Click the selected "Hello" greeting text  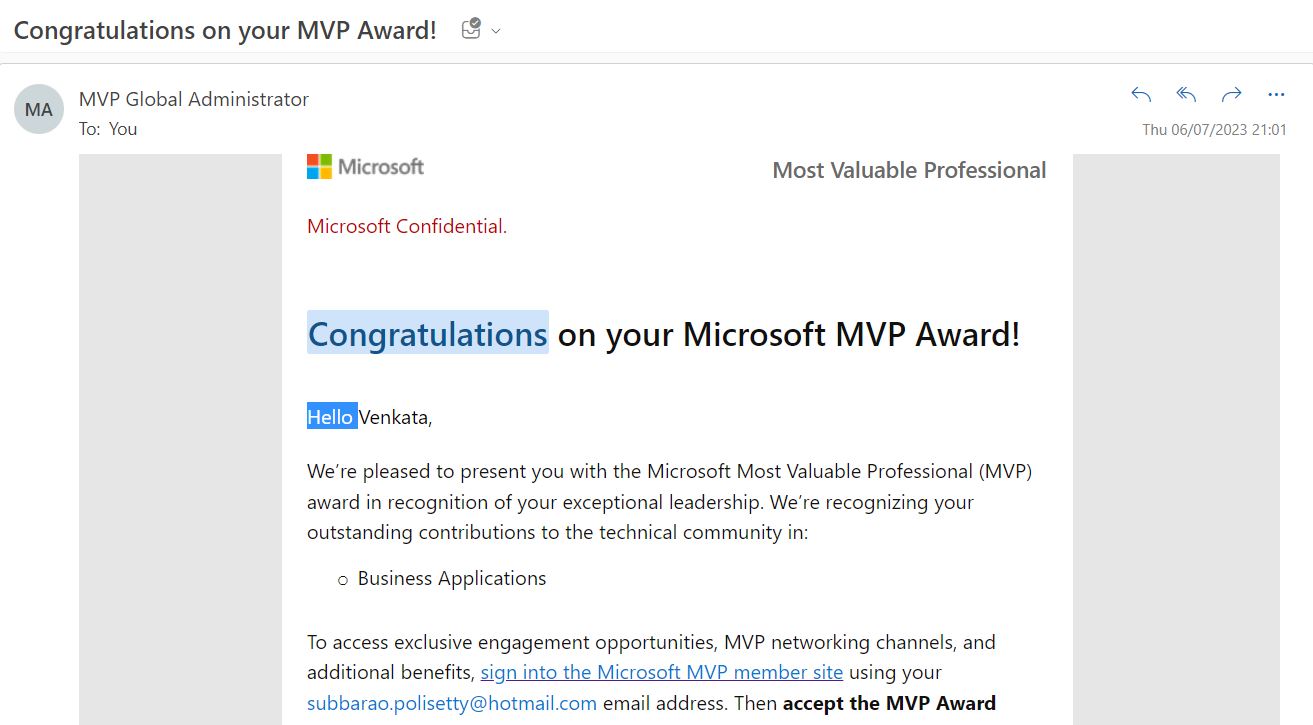[x=331, y=417]
